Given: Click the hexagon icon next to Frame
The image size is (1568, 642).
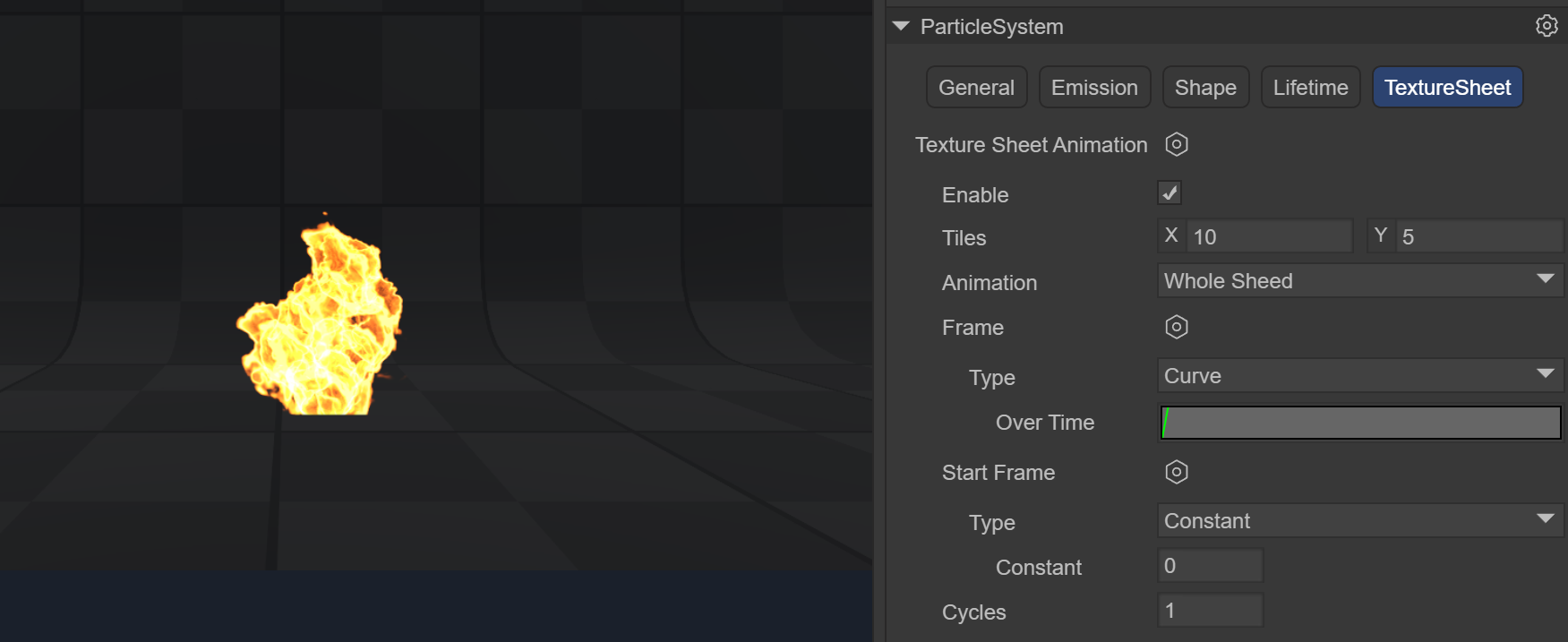Looking at the screenshot, I should (x=1177, y=327).
